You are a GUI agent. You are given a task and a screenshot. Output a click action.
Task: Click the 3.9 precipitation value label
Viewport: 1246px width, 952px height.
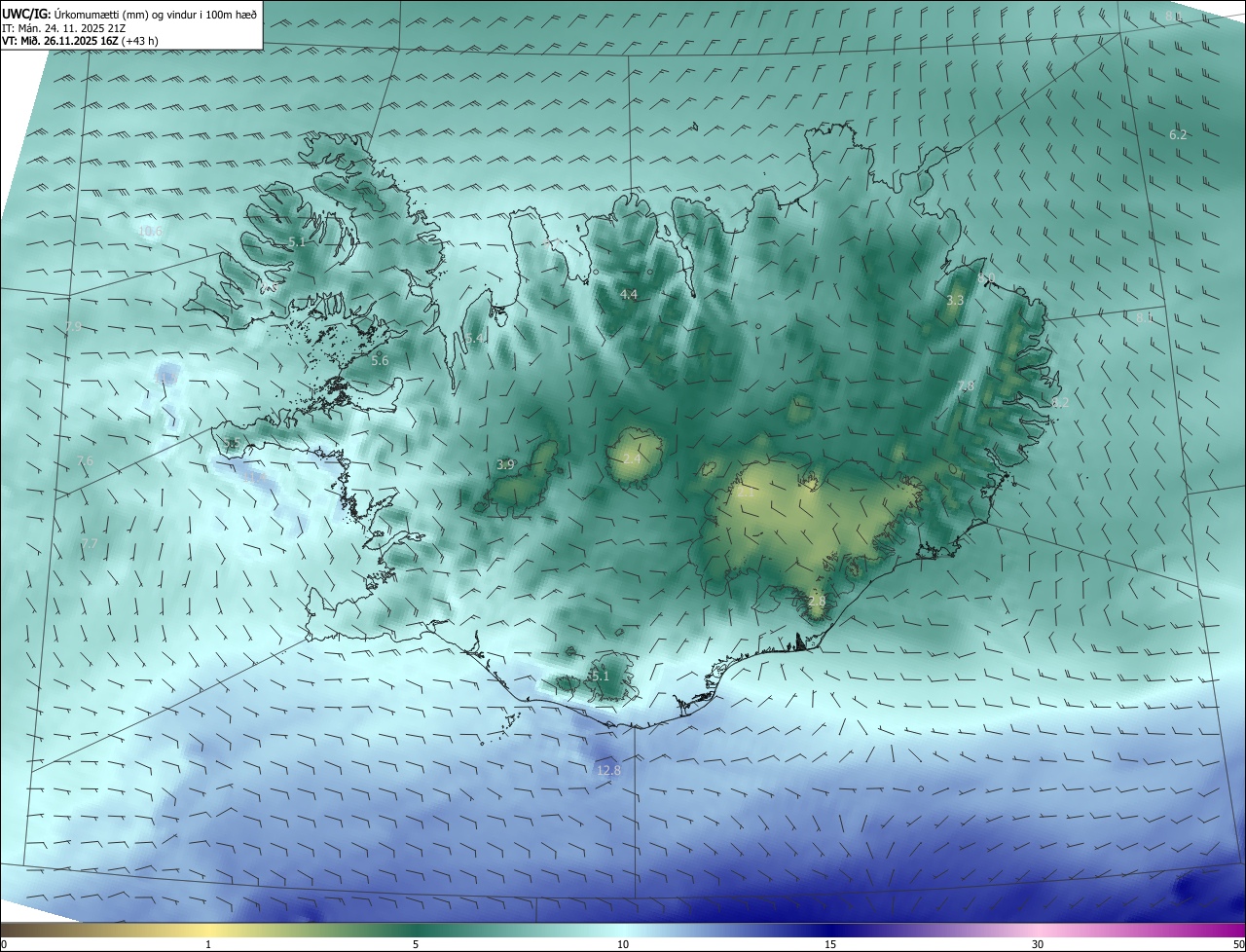(505, 465)
